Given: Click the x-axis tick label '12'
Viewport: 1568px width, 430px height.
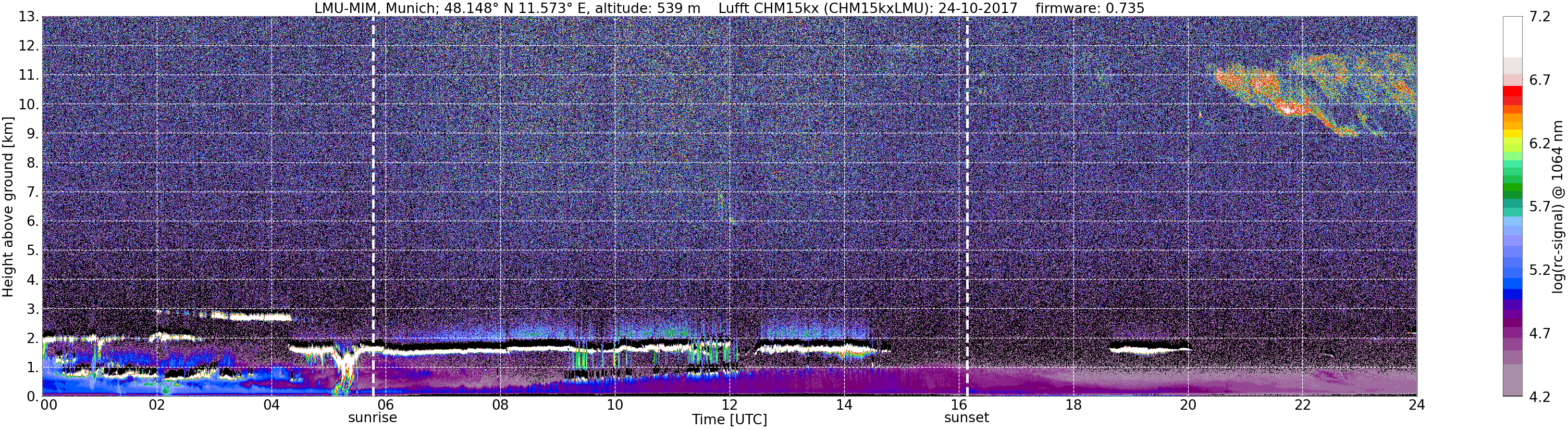Looking at the screenshot, I should pyautogui.click(x=729, y=405).
